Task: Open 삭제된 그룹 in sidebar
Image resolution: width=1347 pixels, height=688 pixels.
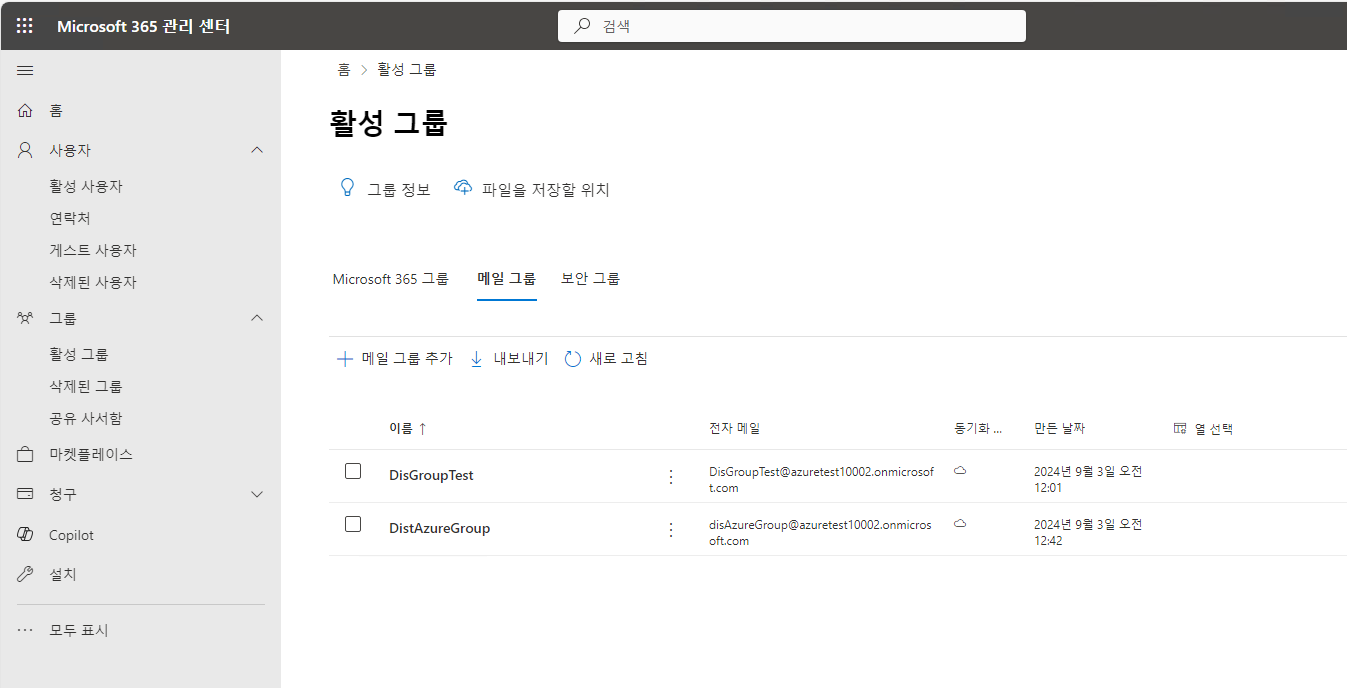Action: pyautogui.click(x=86, y=386)
